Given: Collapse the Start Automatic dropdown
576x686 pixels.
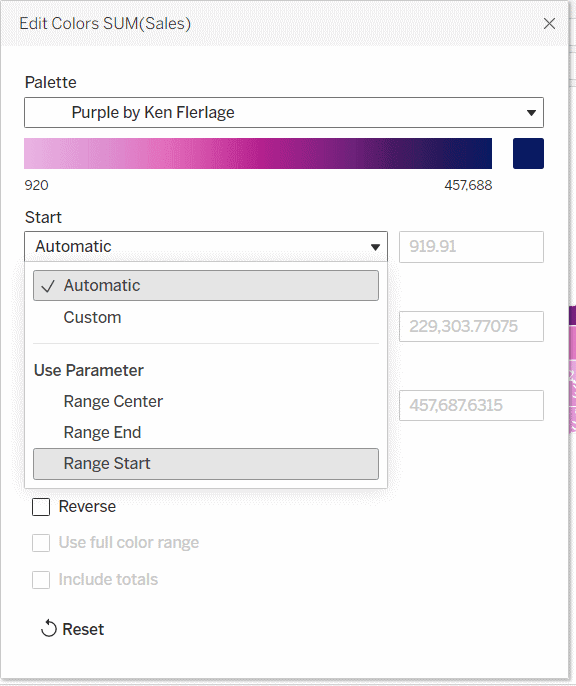Looking at the screenshot, I should [x=206, y=246].
